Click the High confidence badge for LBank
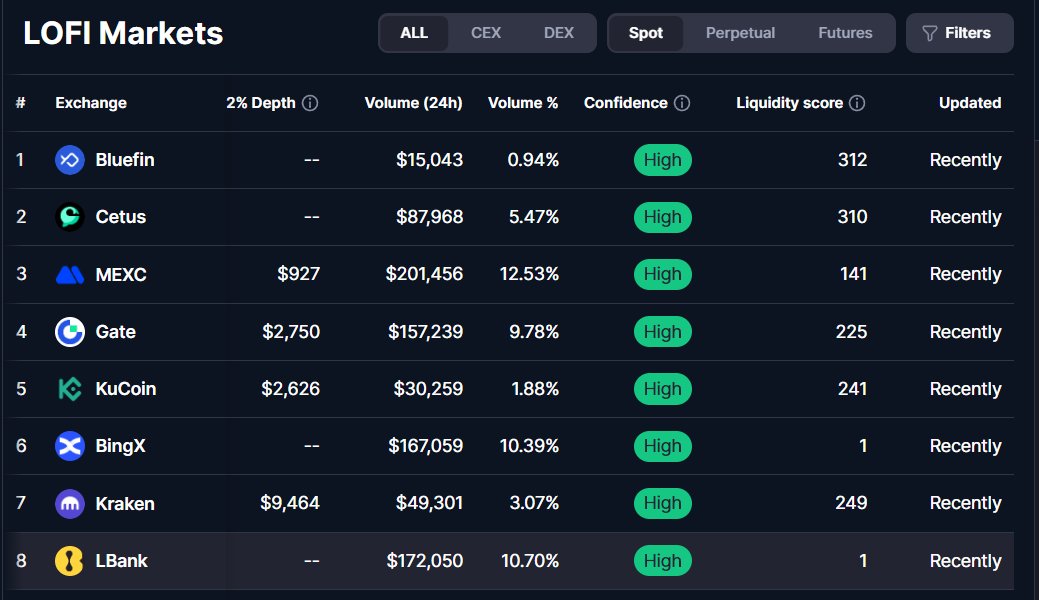The width and height of the screenshot is (1039, 600). tap(663, 561)
